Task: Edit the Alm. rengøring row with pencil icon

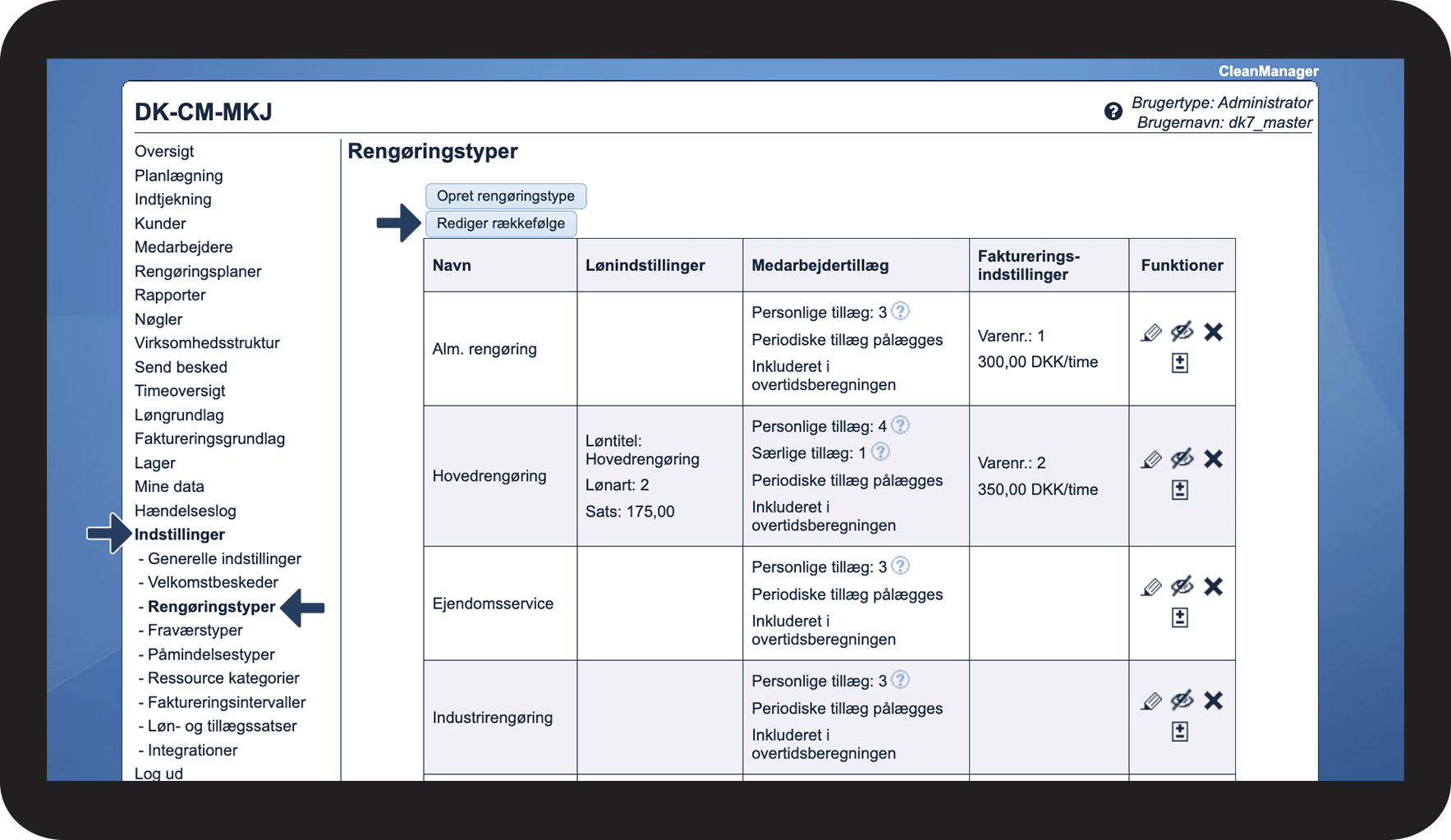Action: [x=1151, y=333]
